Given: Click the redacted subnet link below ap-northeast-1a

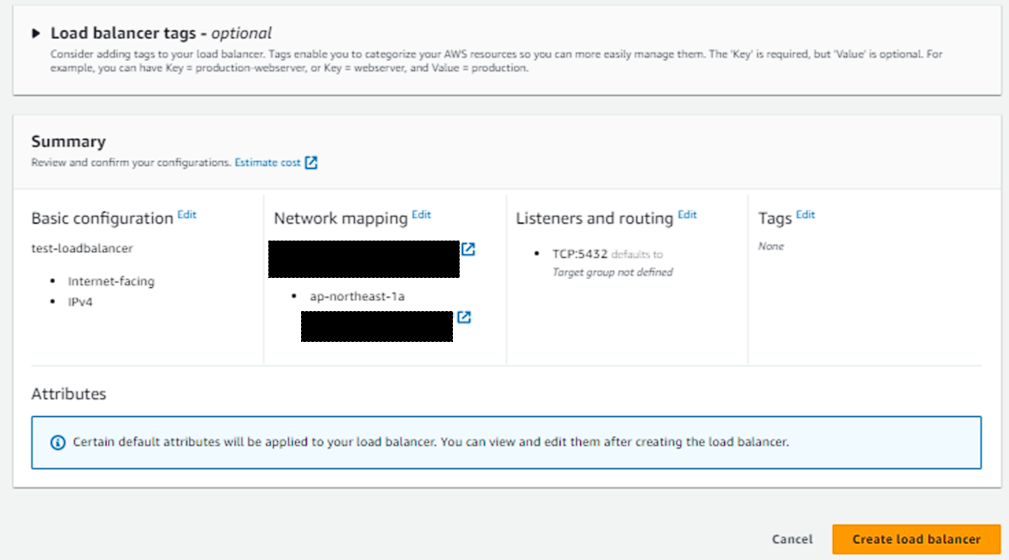Looking at the screenshot, I should tap(376, 326).
